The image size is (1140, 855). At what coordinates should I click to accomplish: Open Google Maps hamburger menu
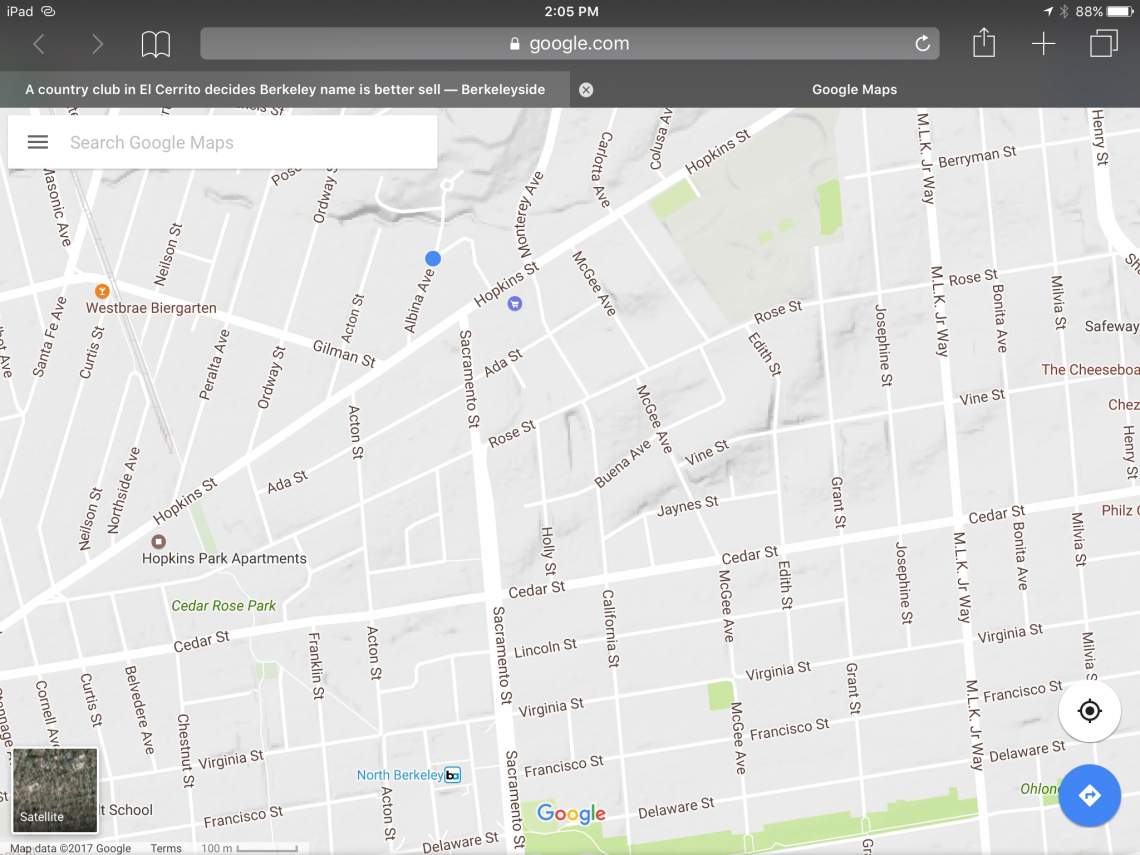tap(38, 142)
